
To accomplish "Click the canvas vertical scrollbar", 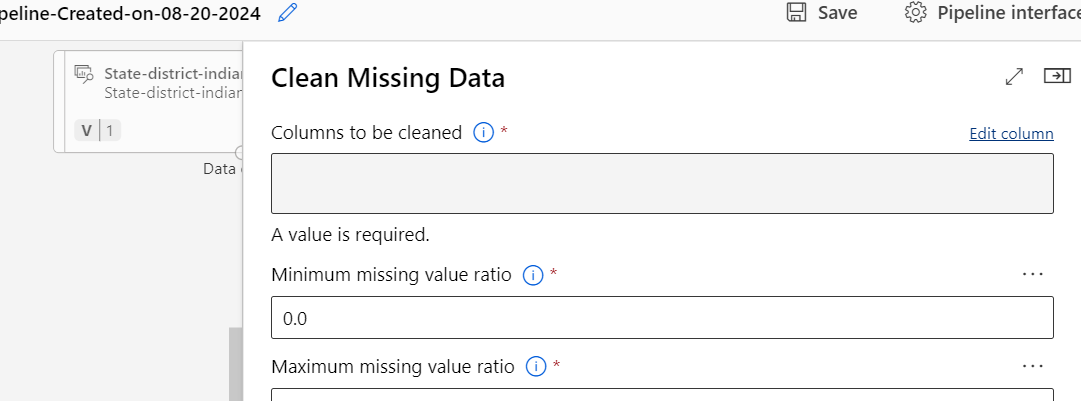I will tap(236, 364).
